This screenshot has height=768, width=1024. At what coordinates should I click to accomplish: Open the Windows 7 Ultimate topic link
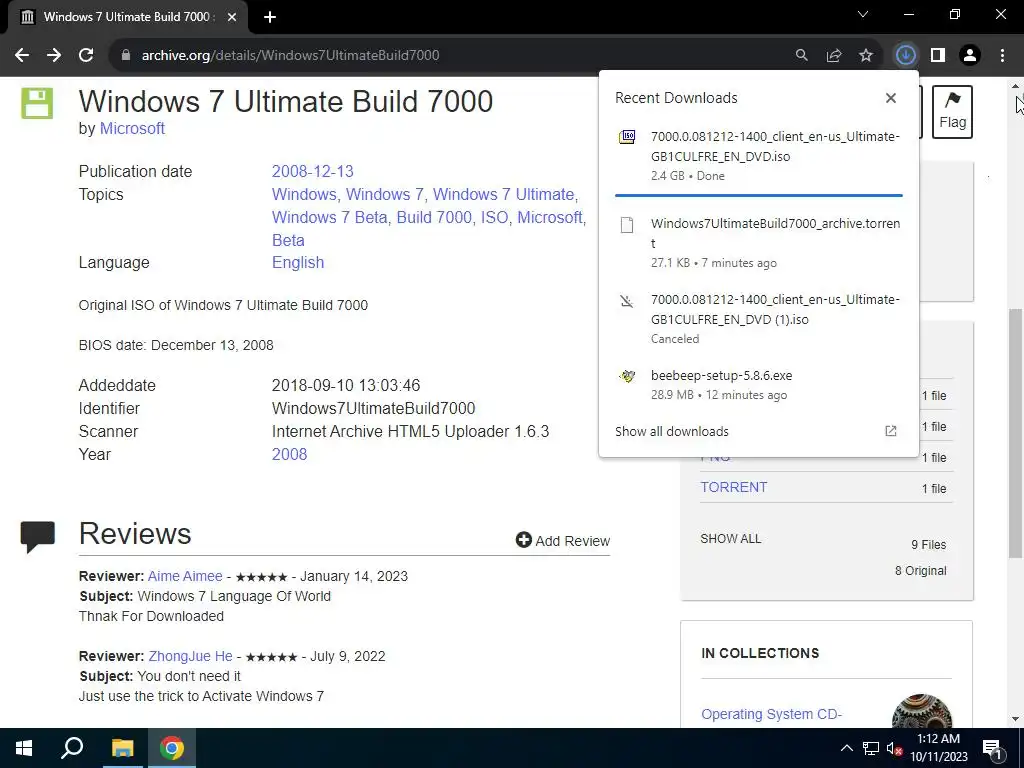point(505,195)
